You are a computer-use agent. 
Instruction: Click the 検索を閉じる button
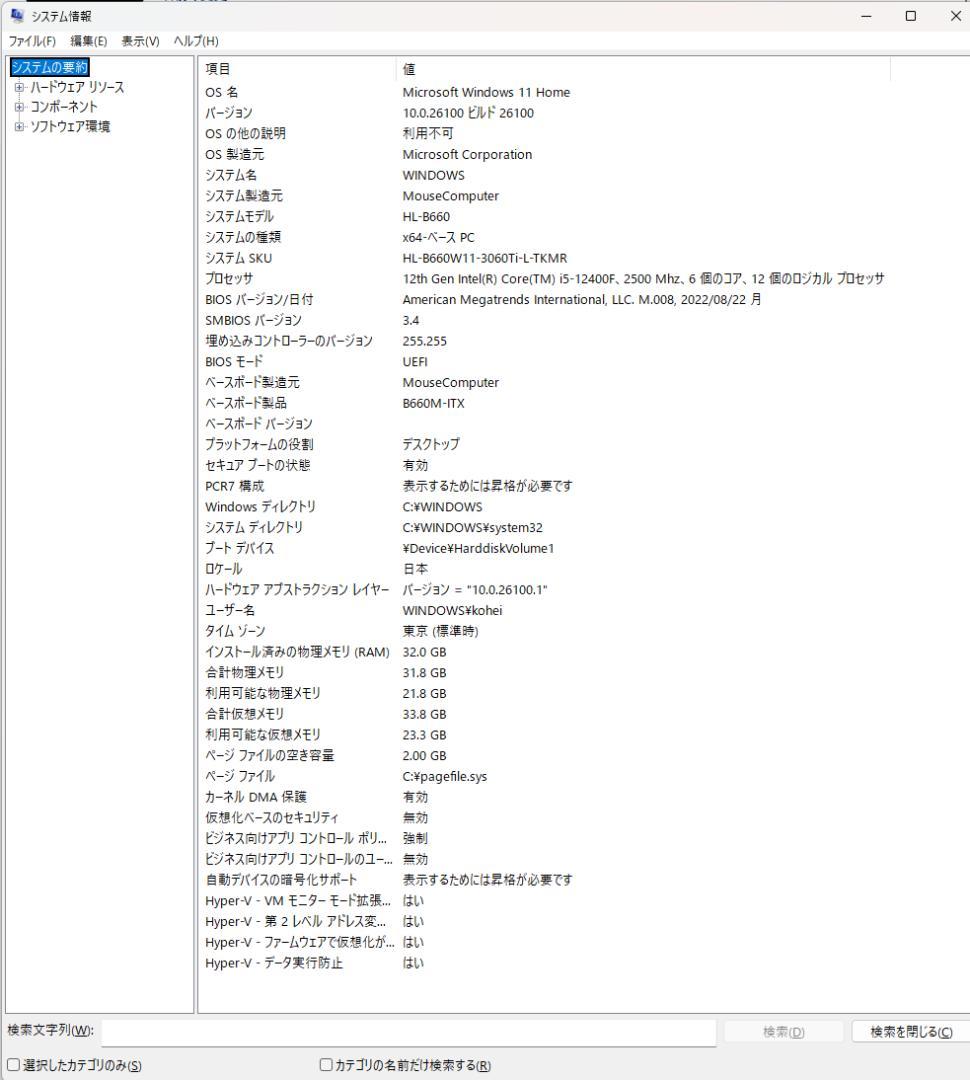pyautogui.click(x=910, y=1032)
